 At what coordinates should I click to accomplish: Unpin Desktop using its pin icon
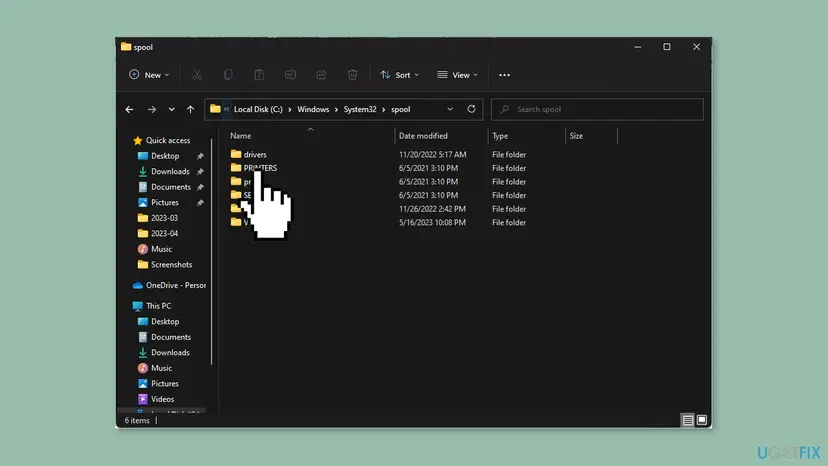pos(200,156)
